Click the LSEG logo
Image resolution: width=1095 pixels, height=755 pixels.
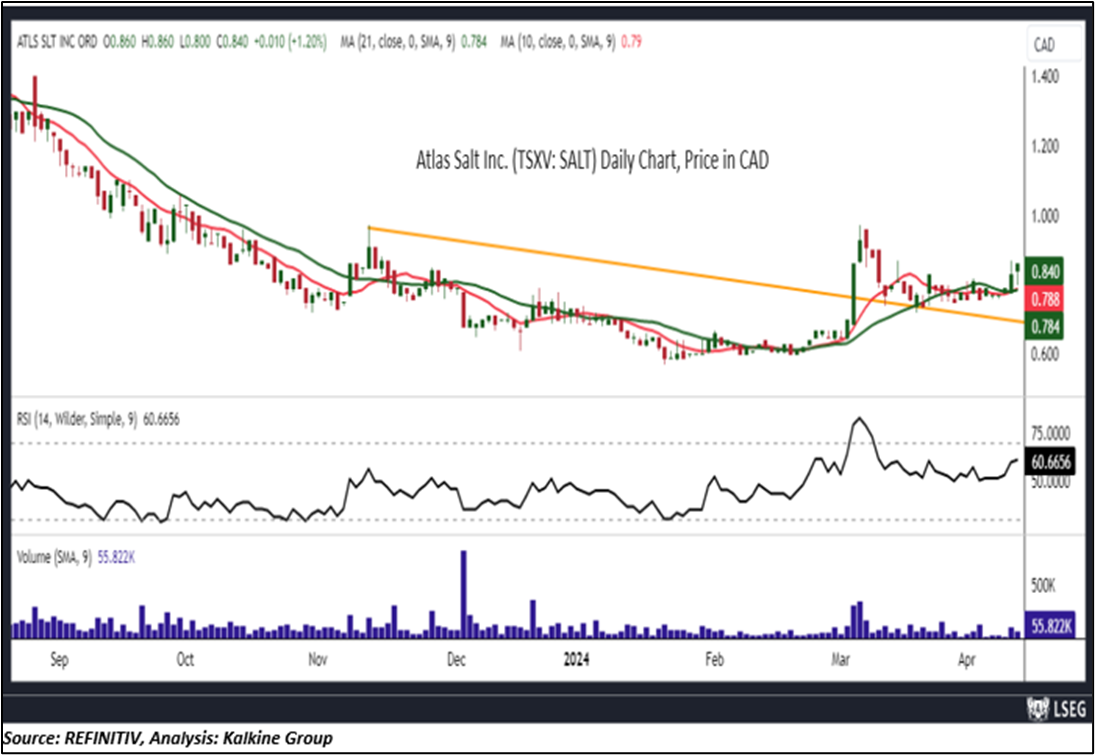coord(1057,710)
